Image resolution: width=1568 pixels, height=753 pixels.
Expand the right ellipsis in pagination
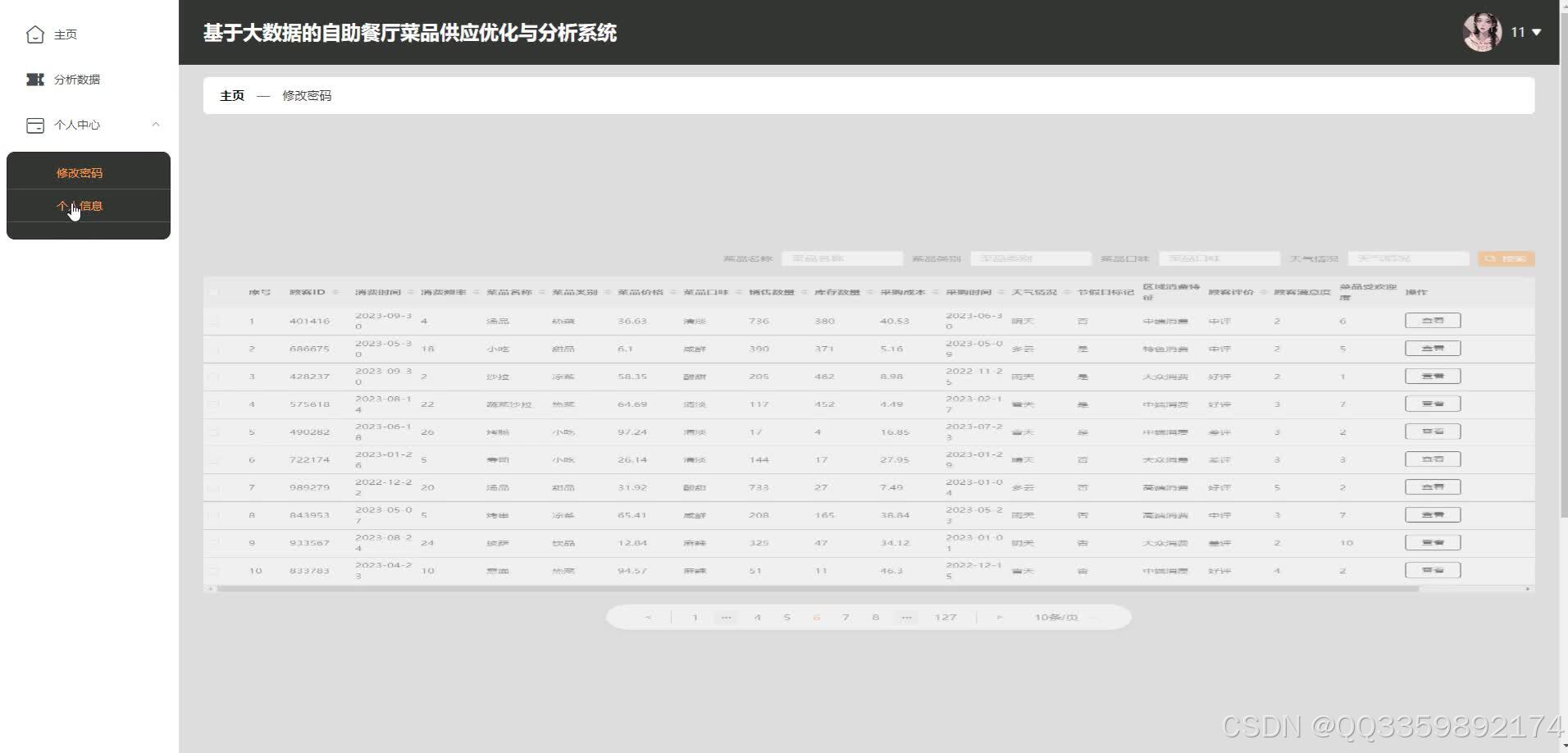906,617
